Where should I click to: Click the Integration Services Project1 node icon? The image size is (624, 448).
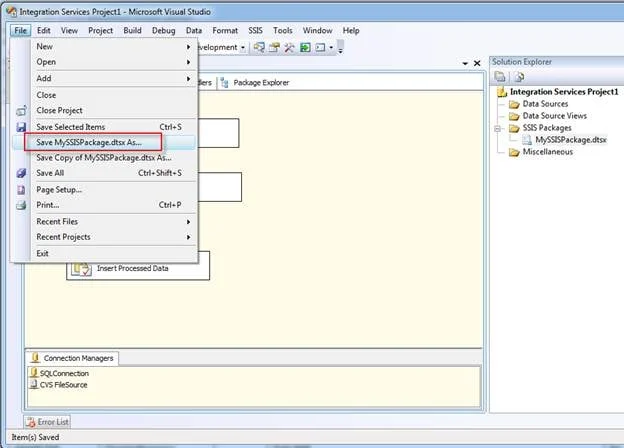click(502, 92)
